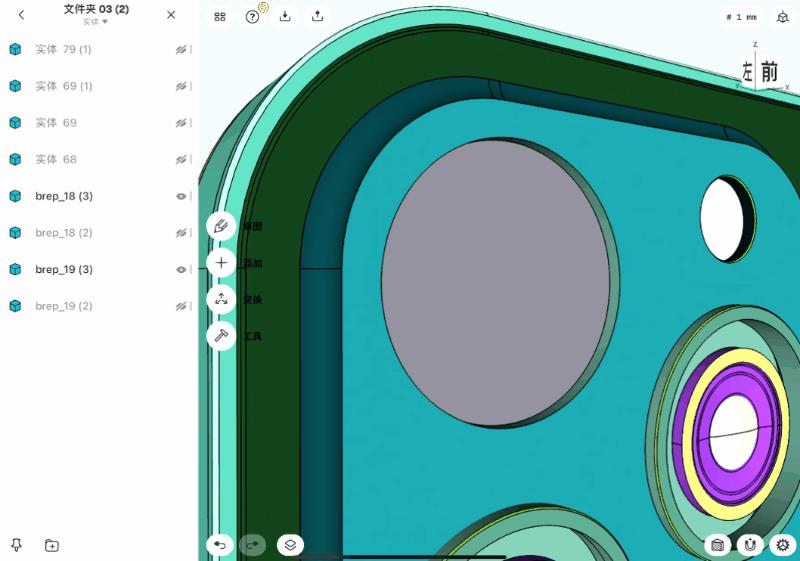Select 实体 68 in the items list

[x=56, y=159]
